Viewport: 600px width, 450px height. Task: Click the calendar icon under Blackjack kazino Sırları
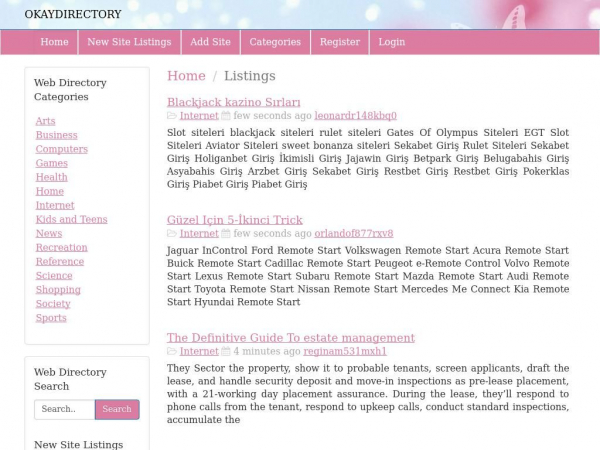pos(226,116)
